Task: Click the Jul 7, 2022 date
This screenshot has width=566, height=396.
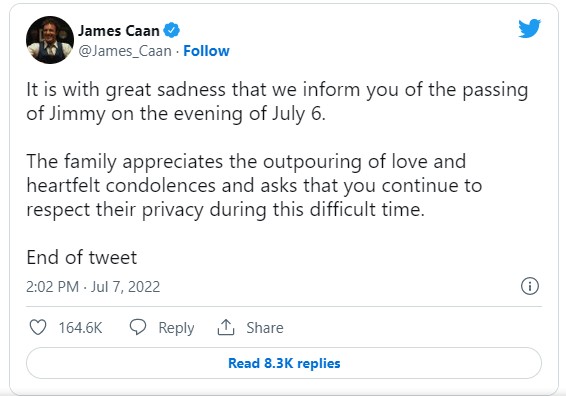Action: pos(125,287)
